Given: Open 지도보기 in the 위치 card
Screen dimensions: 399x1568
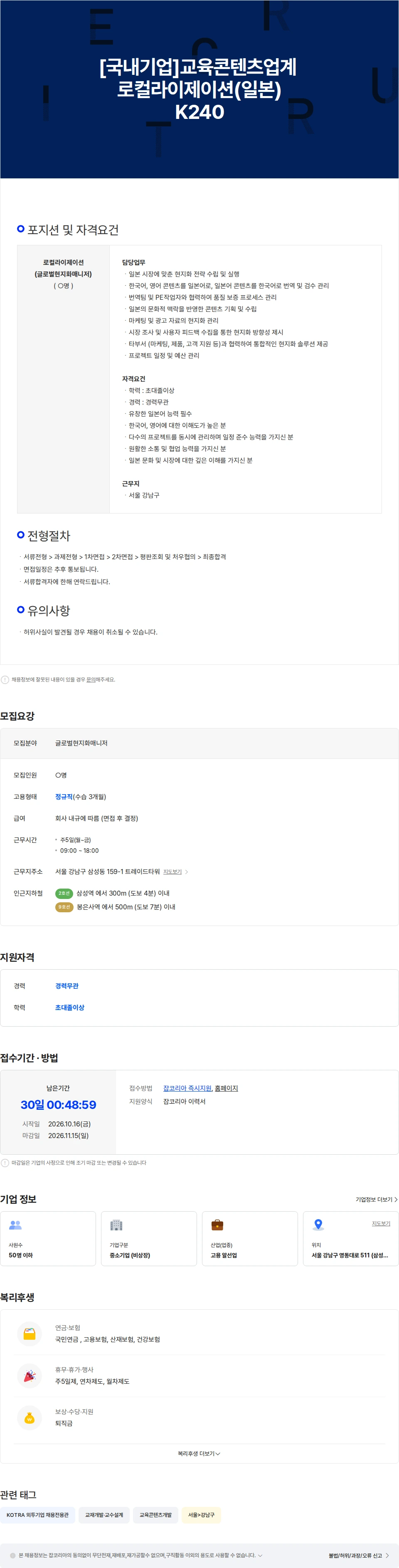Looking at the screenshot, I should (381, 1223).
